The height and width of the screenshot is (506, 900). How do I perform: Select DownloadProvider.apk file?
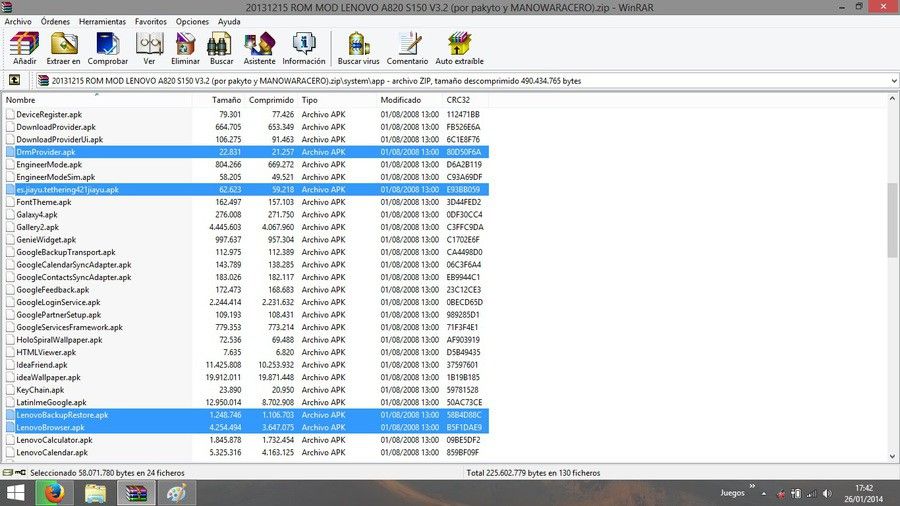[x=56, y=127]
